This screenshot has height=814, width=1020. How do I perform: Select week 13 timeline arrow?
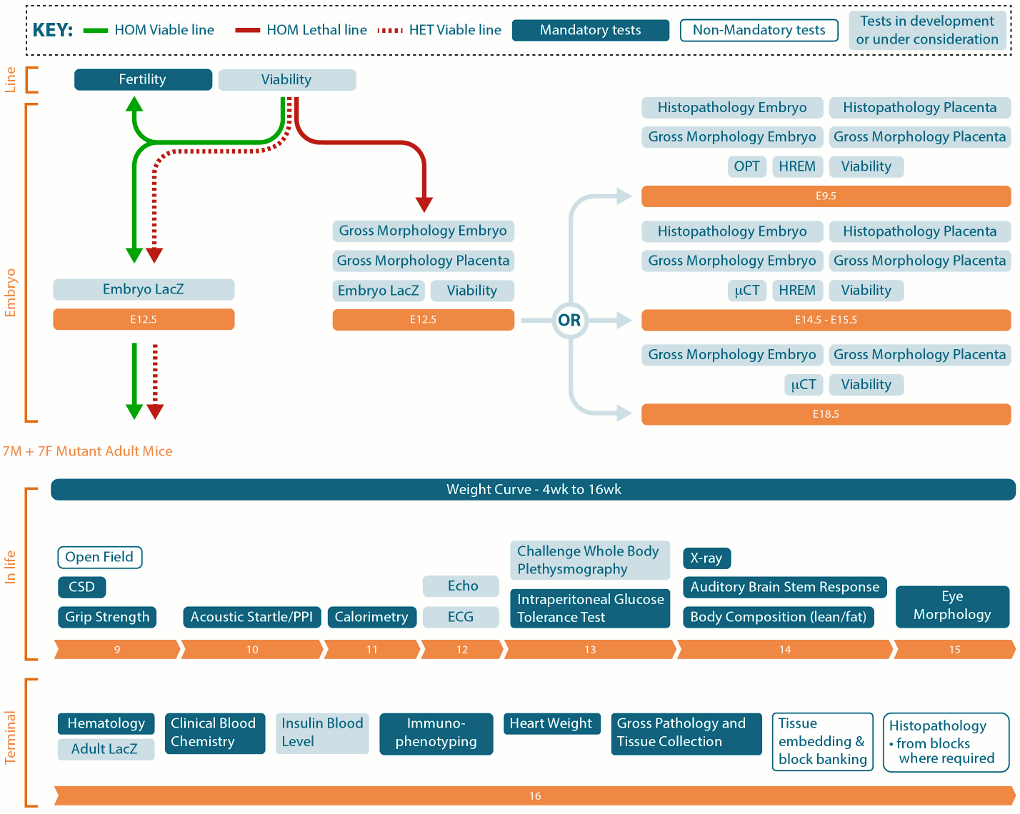click(590, 649)
